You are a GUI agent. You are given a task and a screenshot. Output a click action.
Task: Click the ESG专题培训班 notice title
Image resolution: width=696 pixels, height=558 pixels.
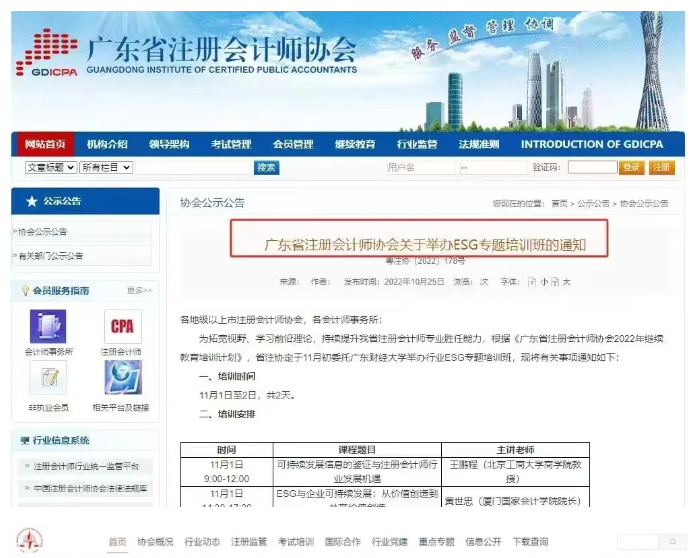(425, 245)
